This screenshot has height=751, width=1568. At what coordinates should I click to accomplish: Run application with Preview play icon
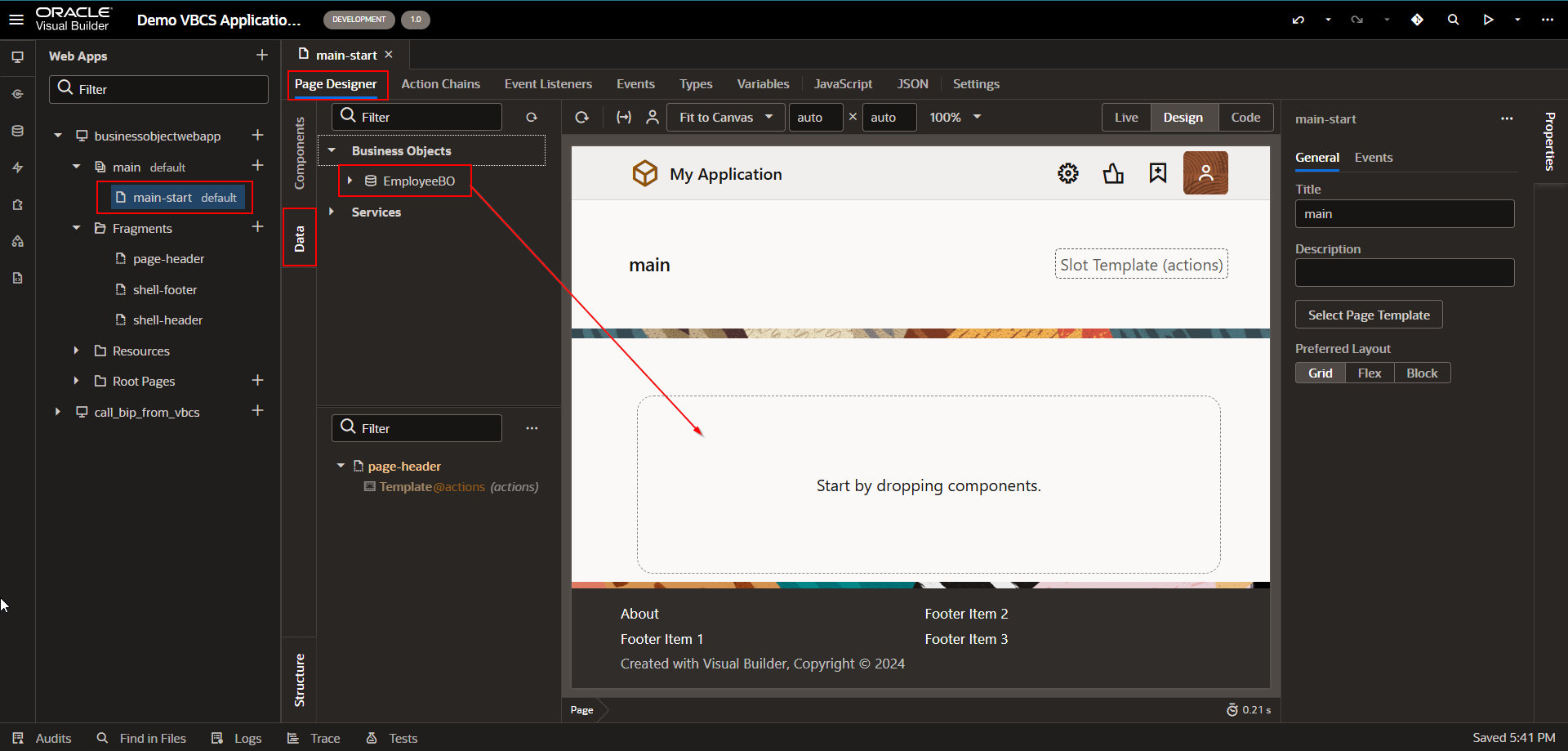coord(1488,20)
